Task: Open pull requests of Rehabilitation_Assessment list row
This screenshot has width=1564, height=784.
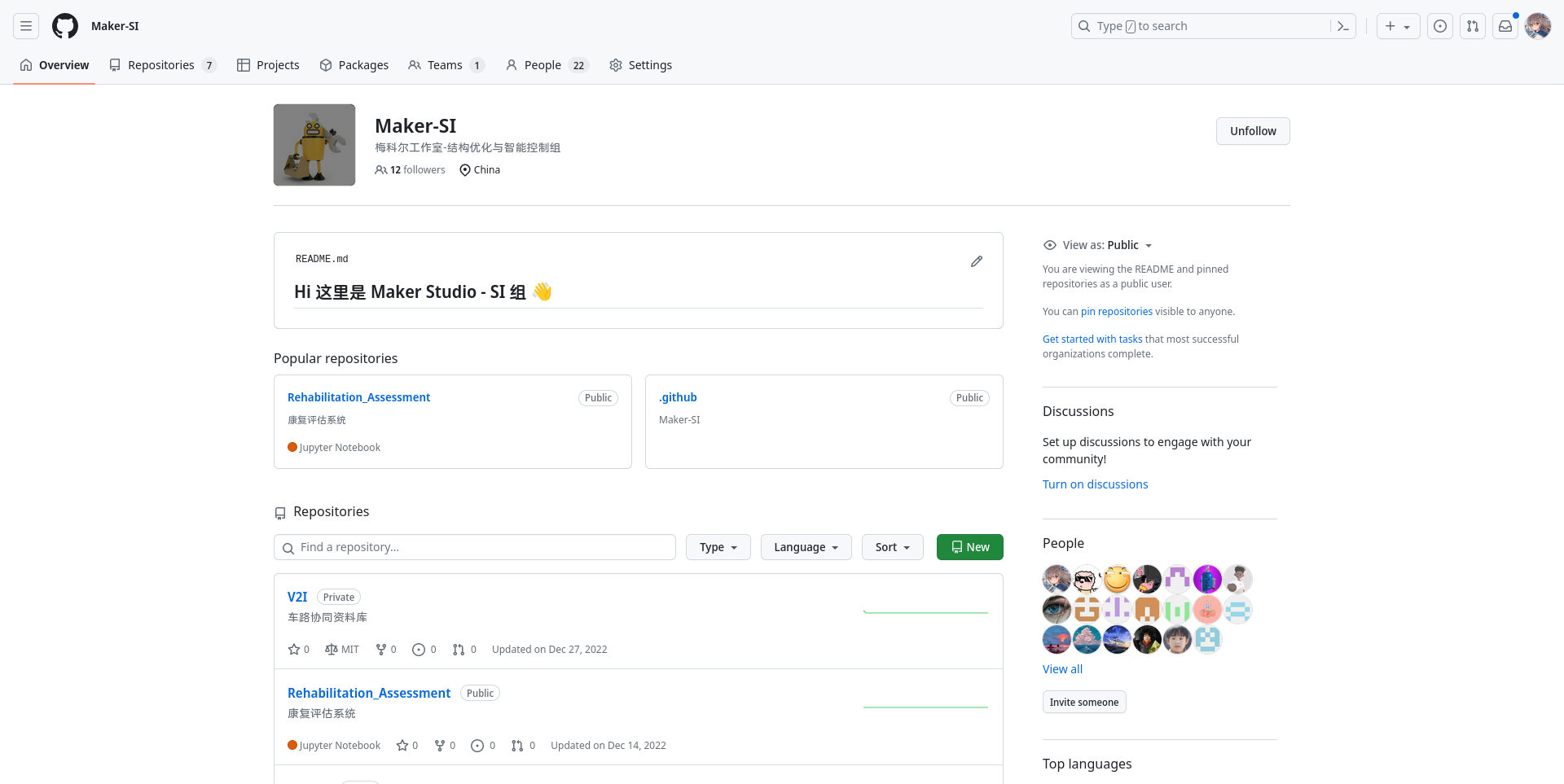Action: (523, 746)
